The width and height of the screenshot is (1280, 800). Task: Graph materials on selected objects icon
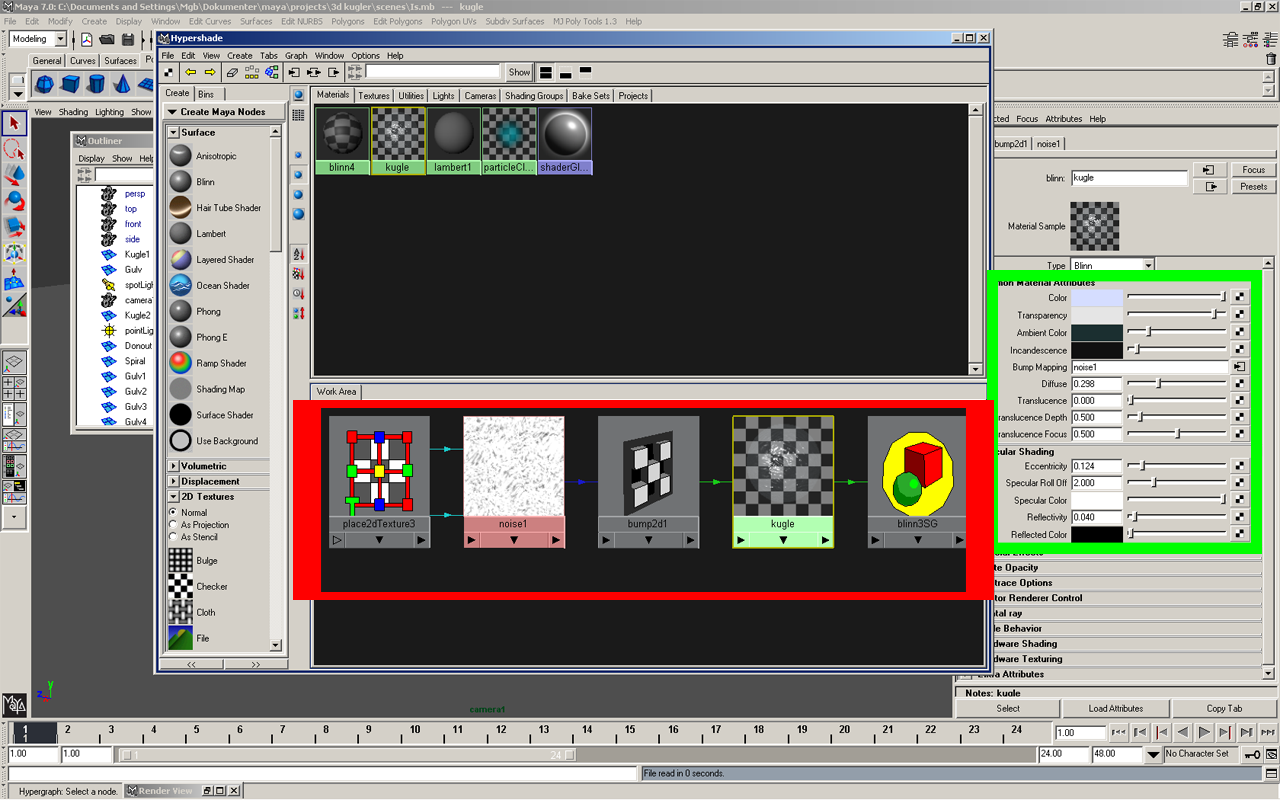(271, 72)
